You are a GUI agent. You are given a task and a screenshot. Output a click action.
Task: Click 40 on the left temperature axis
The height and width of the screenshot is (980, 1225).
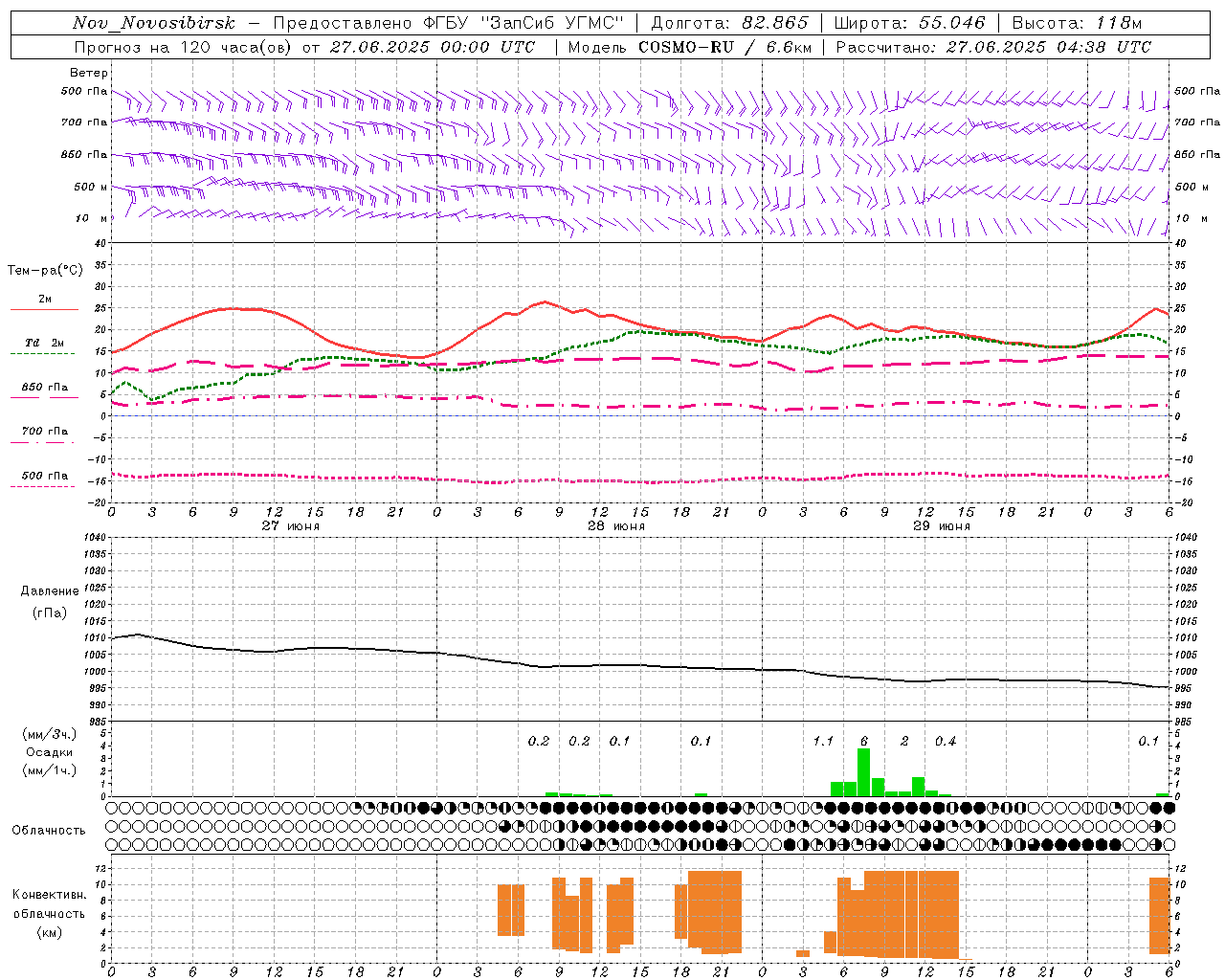point(100,244)
